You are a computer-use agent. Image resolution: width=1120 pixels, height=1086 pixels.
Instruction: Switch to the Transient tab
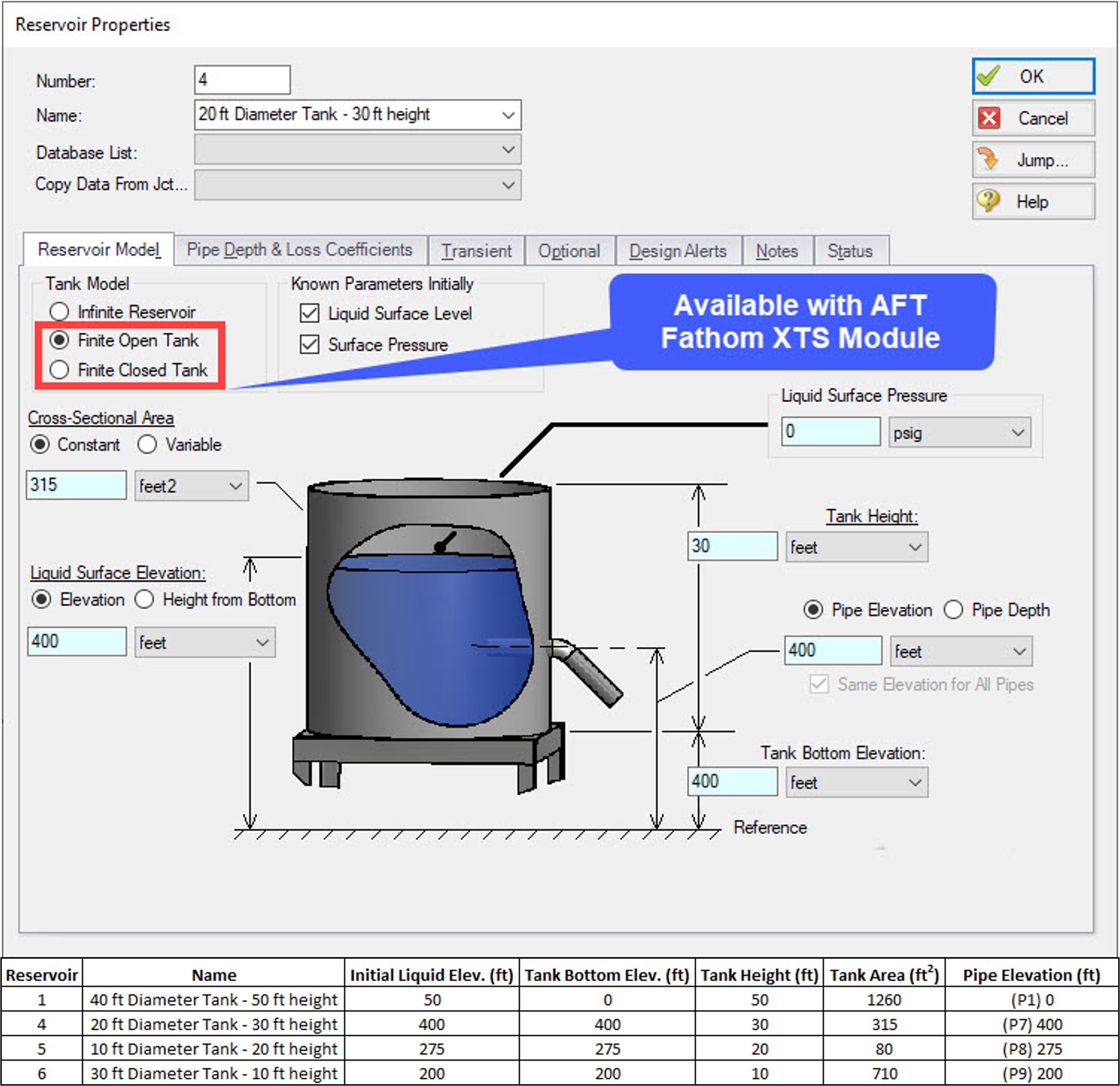(476, 250)
